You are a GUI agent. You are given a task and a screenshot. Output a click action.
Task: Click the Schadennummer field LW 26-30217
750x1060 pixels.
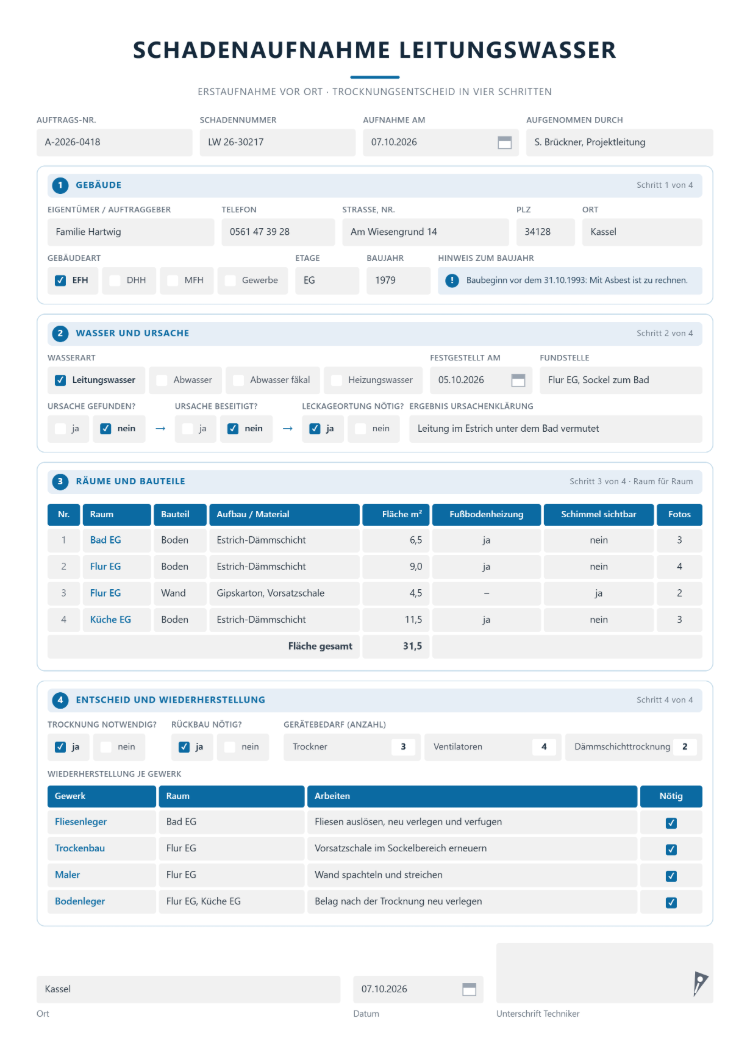[x=277, y=143]
